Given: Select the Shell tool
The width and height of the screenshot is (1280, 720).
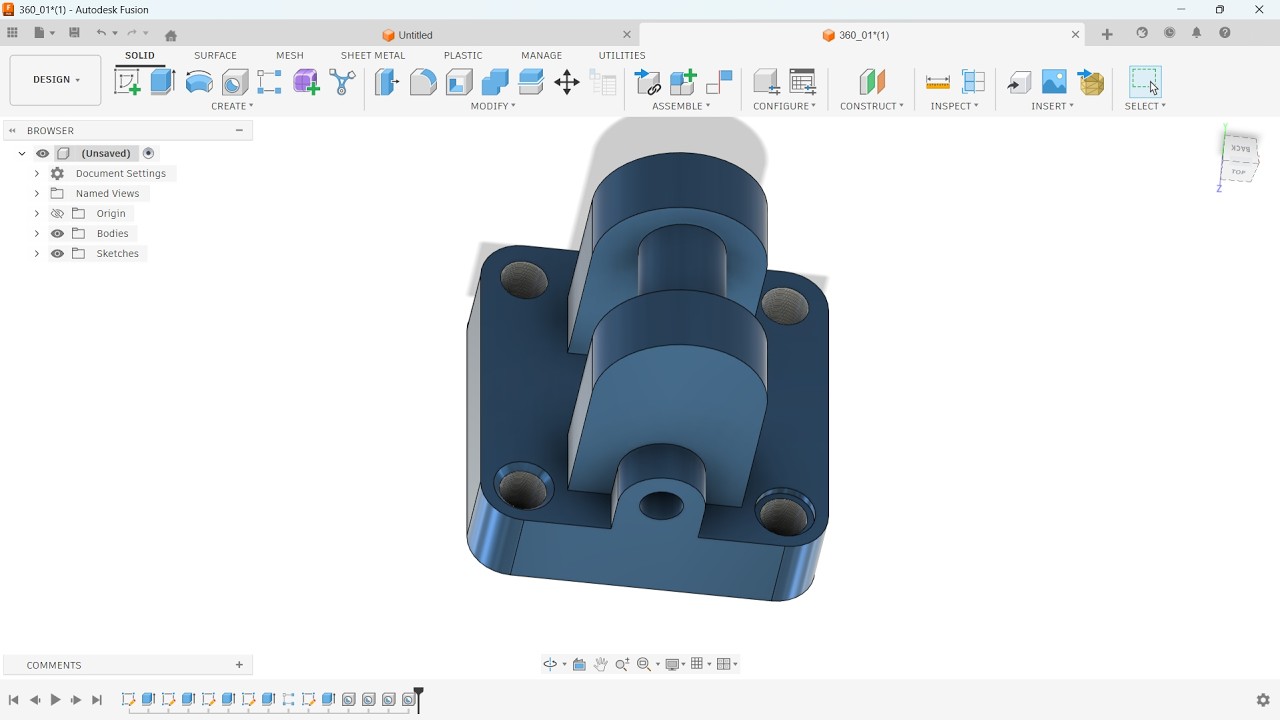Looking at the screenshot, I should [x=459, y=82].
